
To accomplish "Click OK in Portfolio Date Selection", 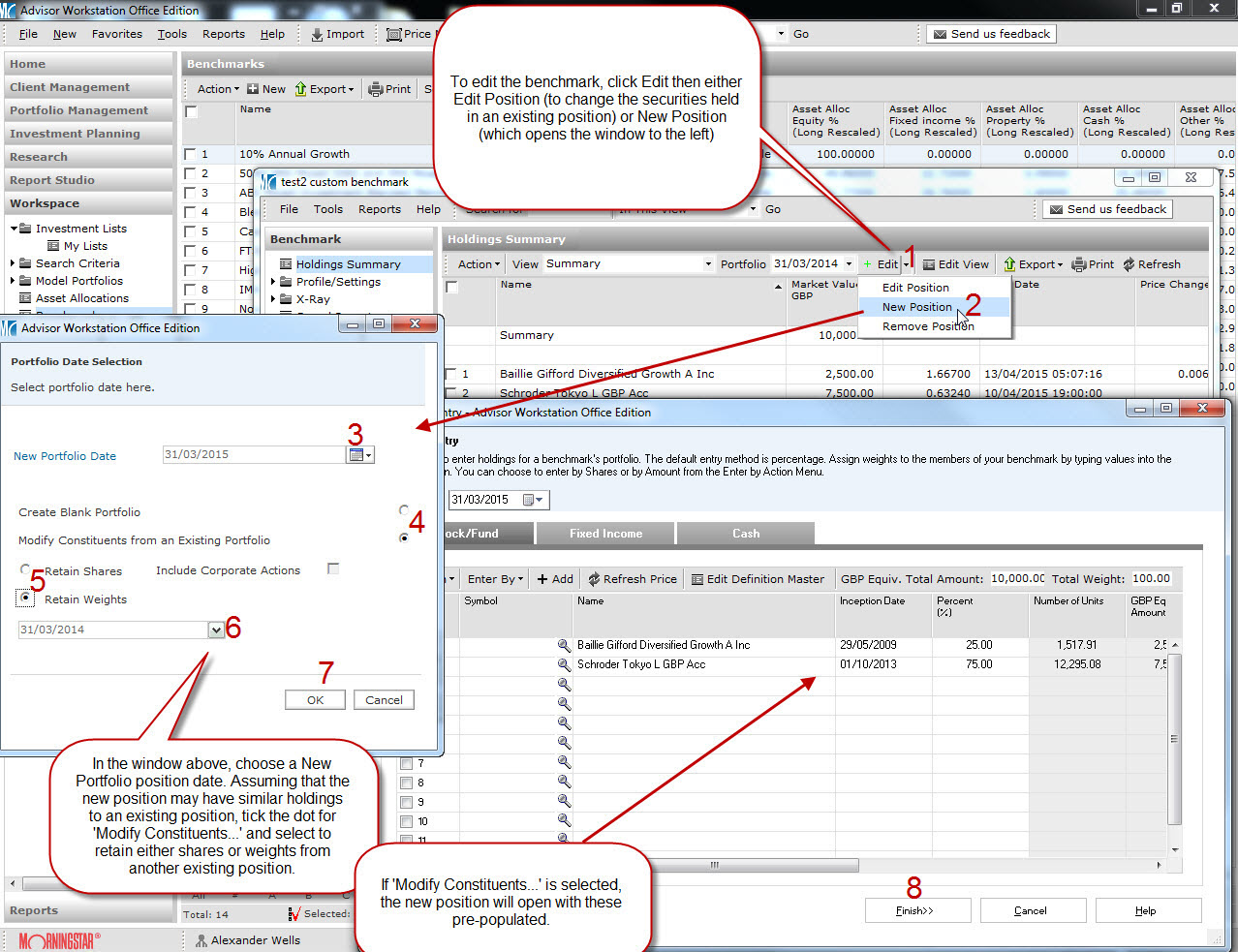I will click(315, 700).
